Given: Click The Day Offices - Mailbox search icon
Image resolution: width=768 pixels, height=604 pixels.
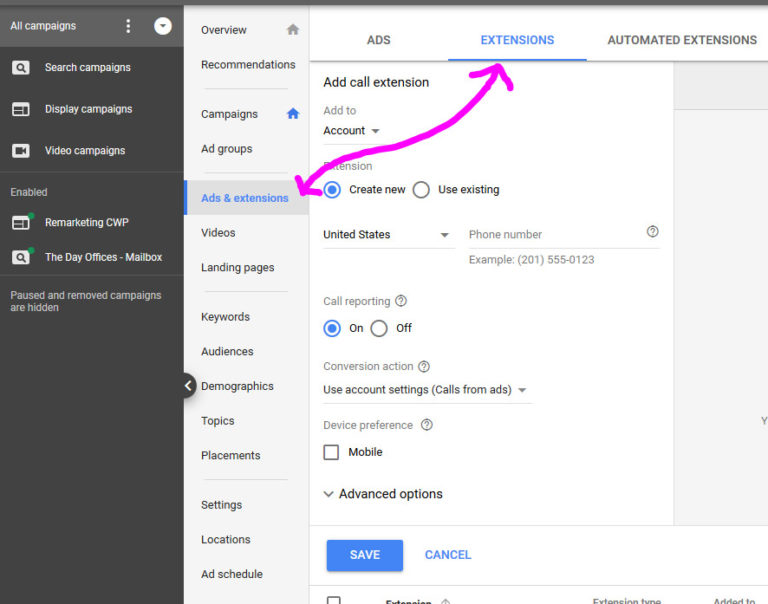Looking at the screenshot, I should click(x=22, y=257).
